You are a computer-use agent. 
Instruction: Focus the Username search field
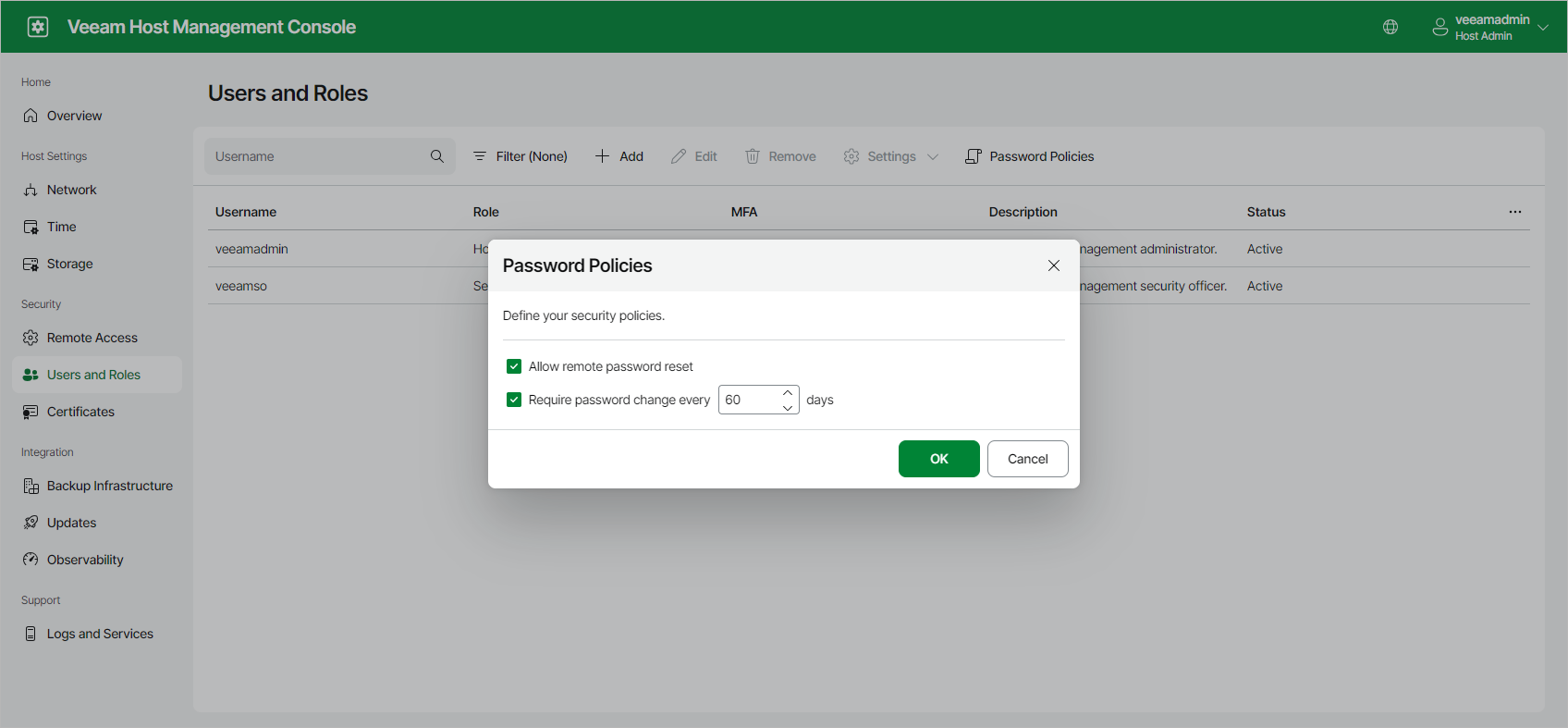[330, 156]
